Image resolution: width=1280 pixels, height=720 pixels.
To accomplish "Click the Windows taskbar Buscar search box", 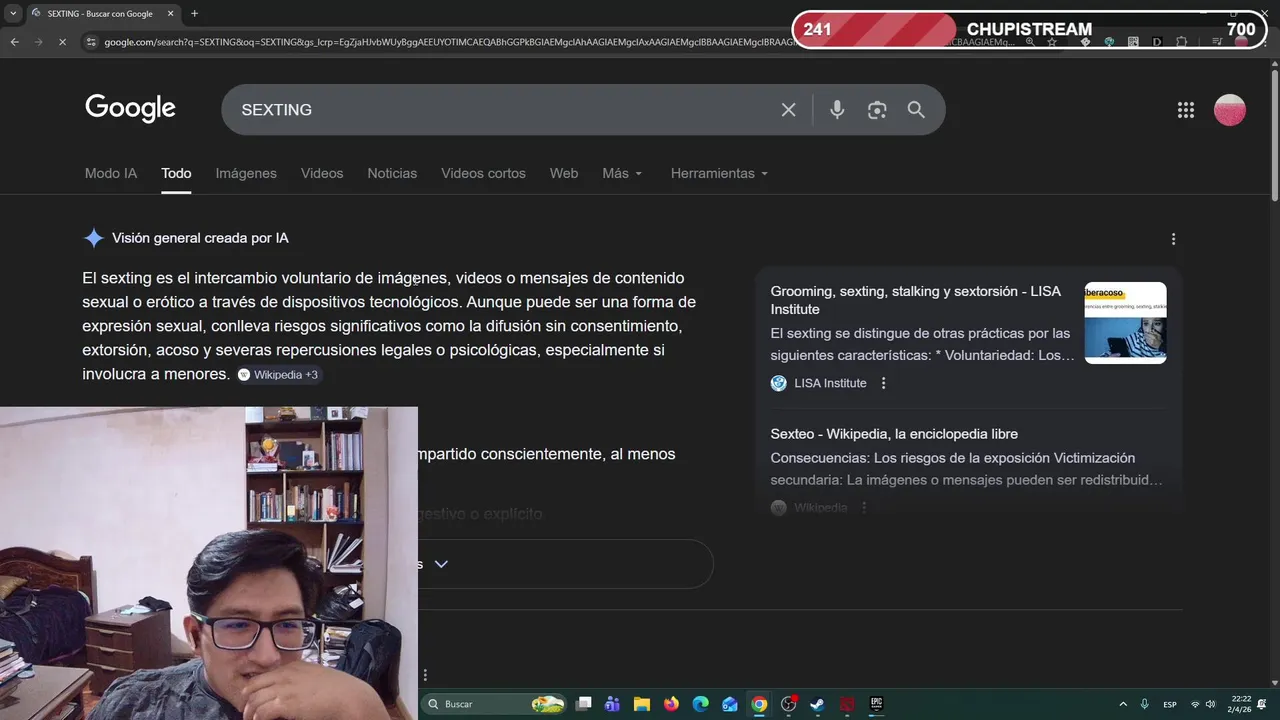I will (493, 704).
